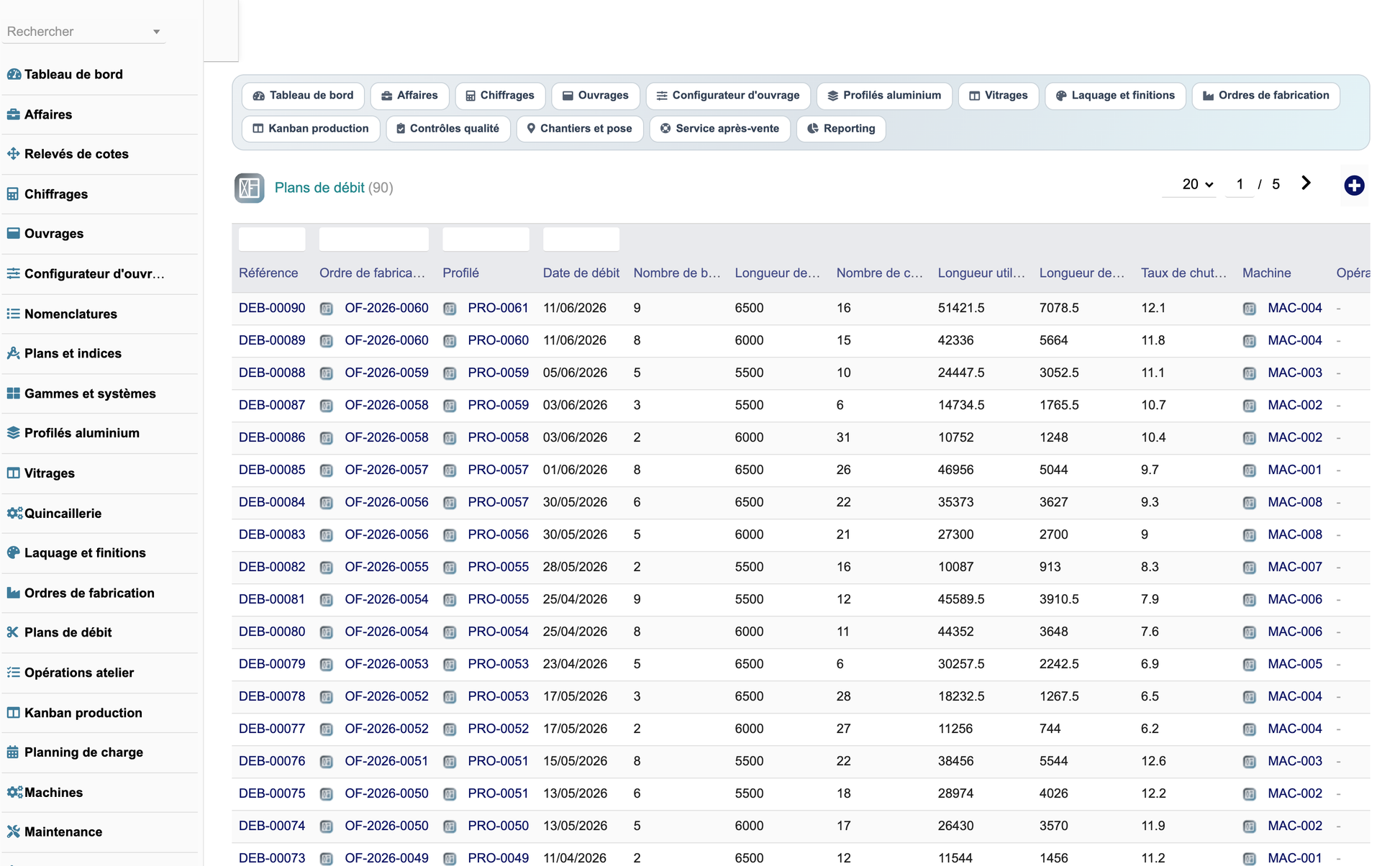Image resolution: width=1400 pixels, height=866 pixels.
Task: Click the Laquage et finitions palette icon in sidebar
Action: (x=13, y=552)
